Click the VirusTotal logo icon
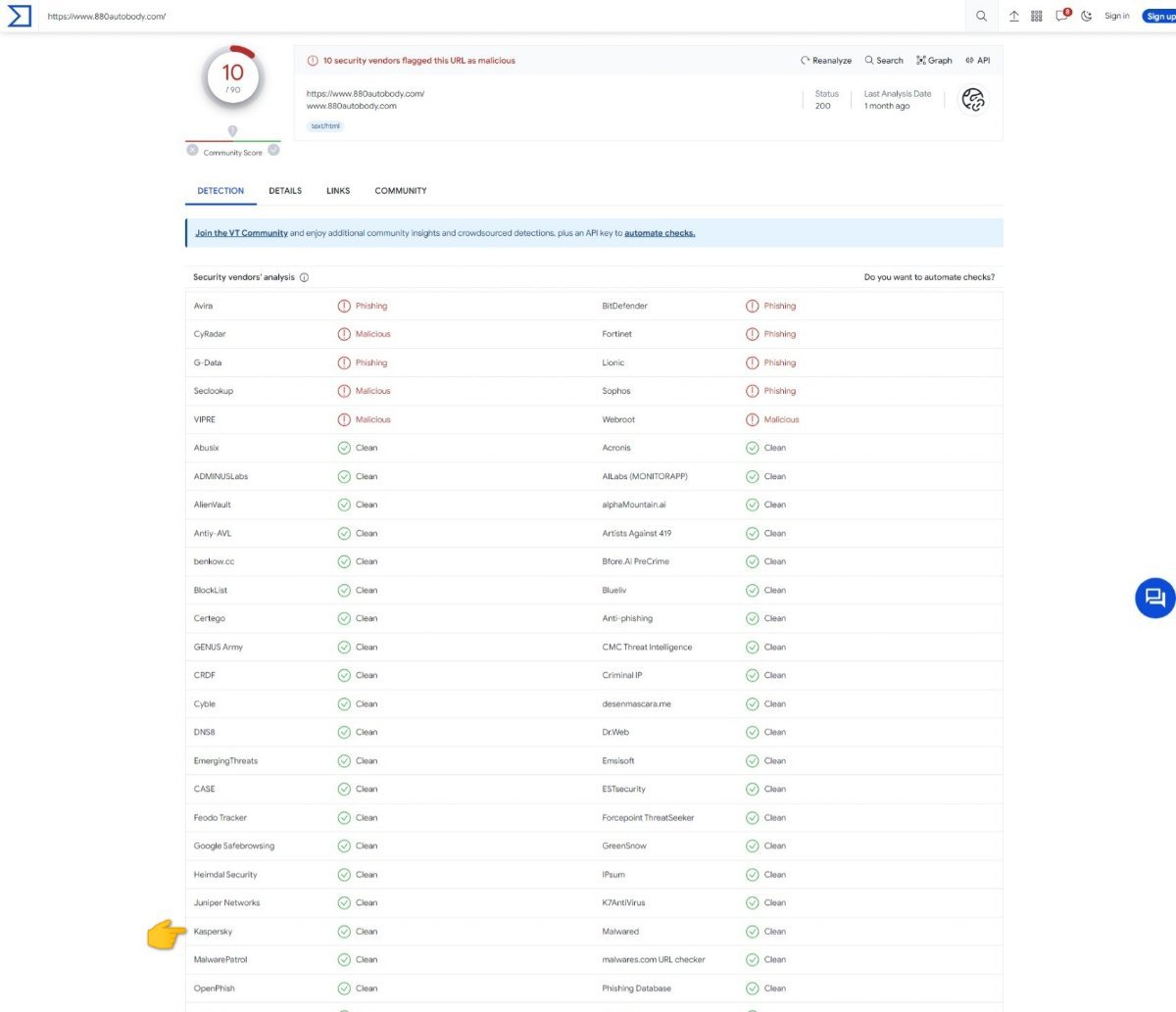Screen dimensions: 1176x1012 click(20, 16)
